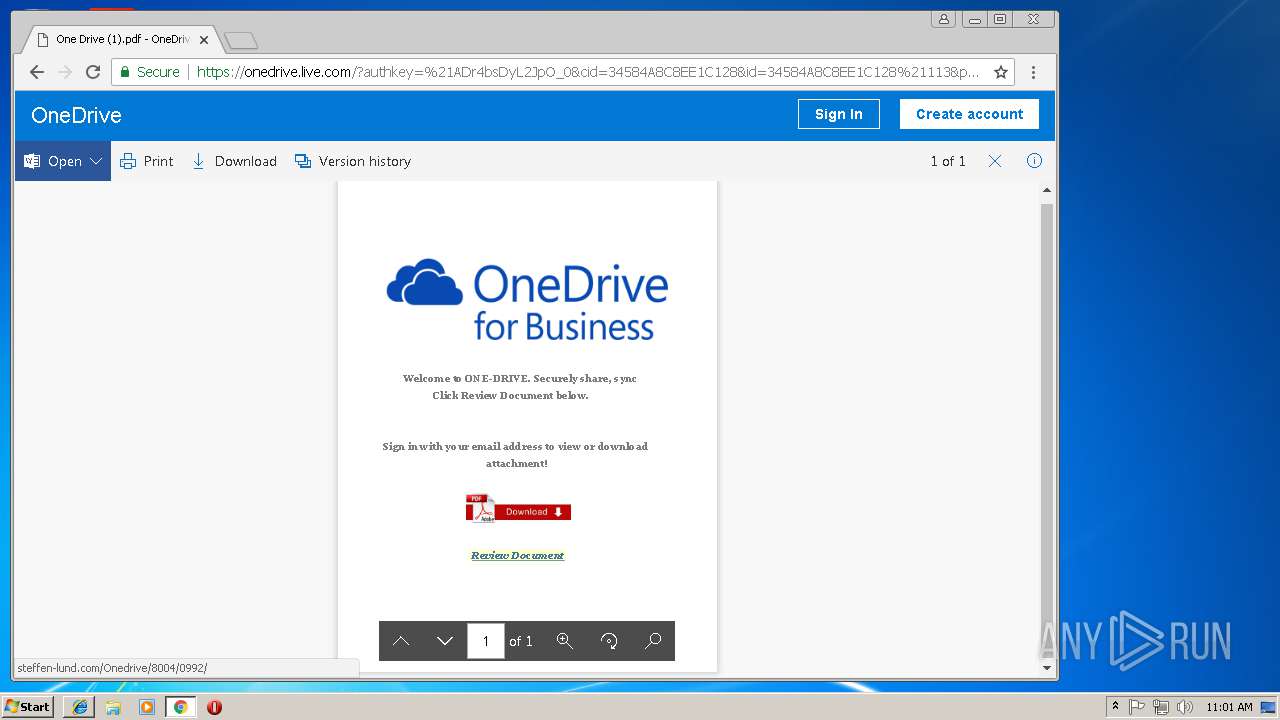1280x720 pixels.
Task: Close the file preview with X
Action: [x=995, y=161]
